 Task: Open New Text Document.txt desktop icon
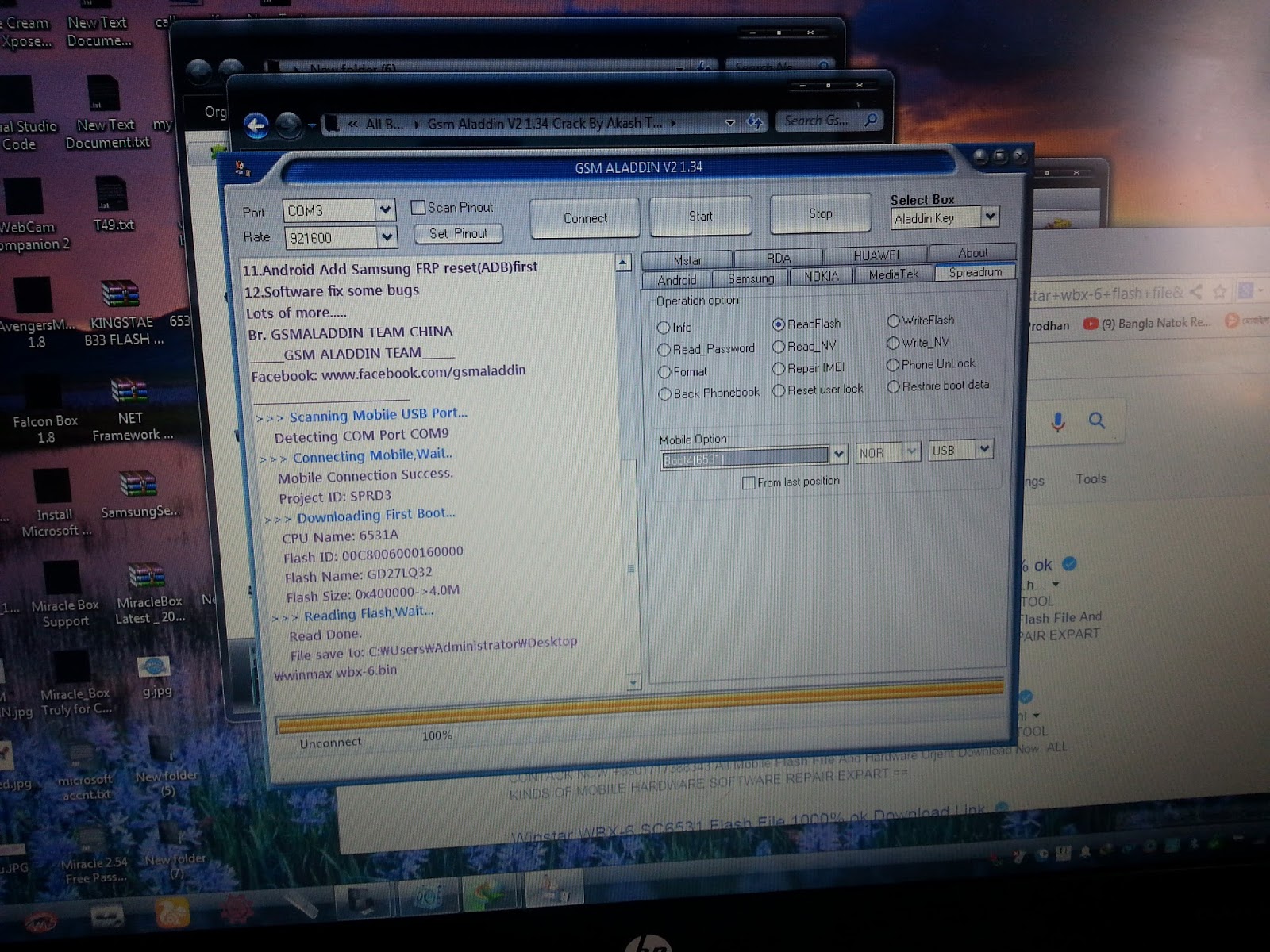click(x=106, y=113)
